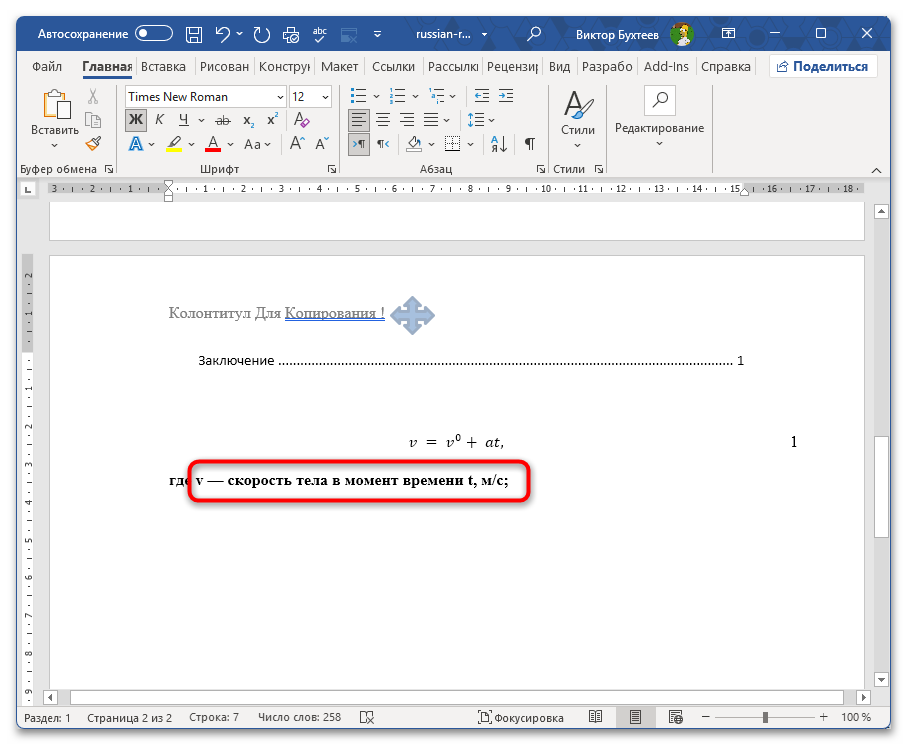Center-align the paragraph
907x745 pixels.
383,120
